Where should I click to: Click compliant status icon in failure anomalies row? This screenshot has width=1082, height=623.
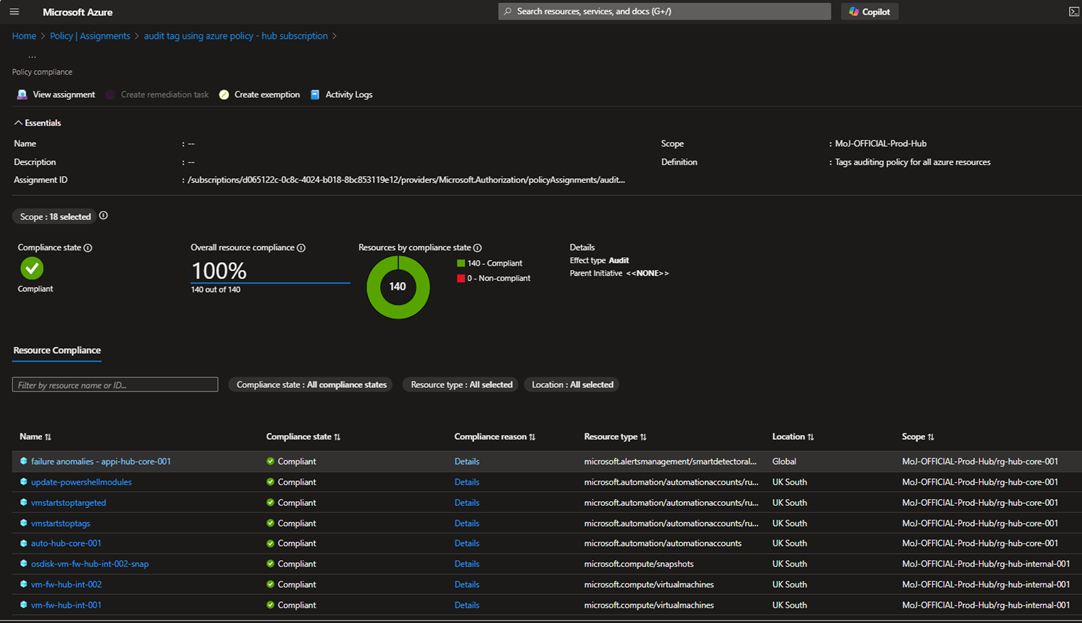point(270,461)
